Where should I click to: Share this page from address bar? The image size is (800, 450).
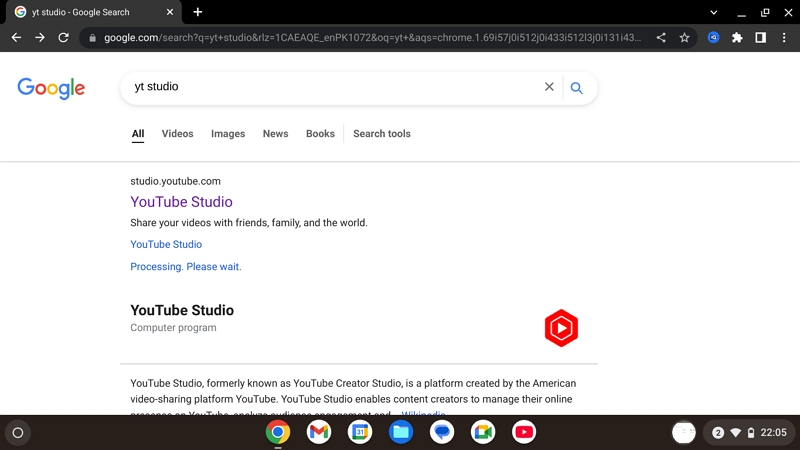[x=661, y=37]
